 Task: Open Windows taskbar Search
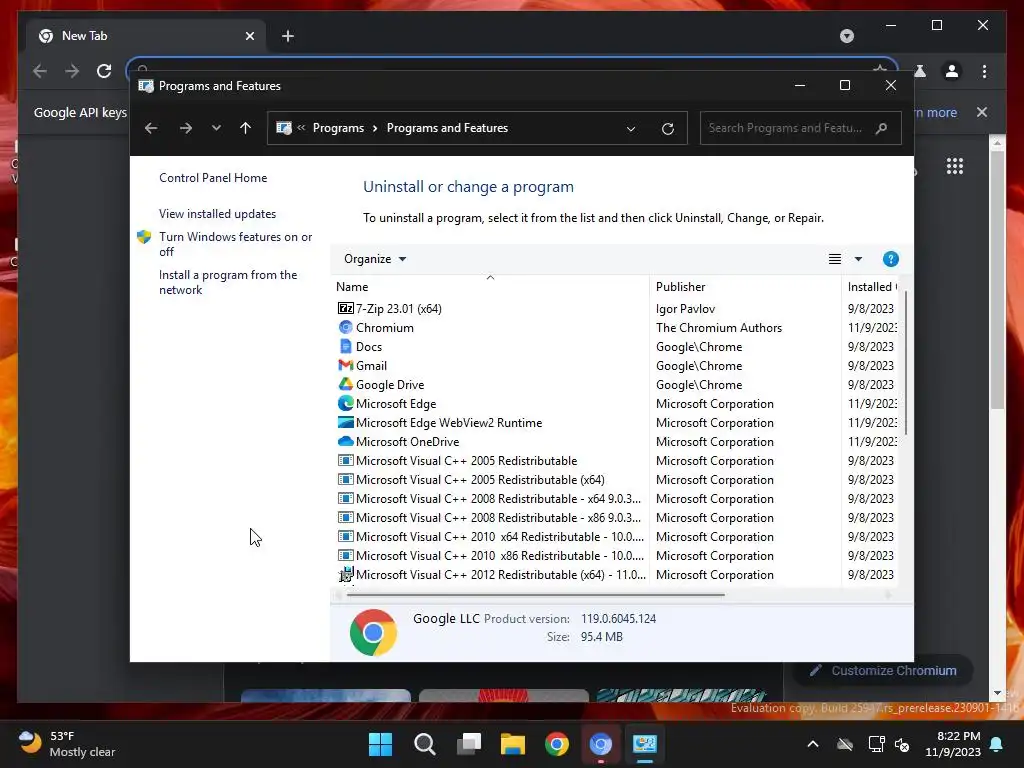click(x=424, y=744)
